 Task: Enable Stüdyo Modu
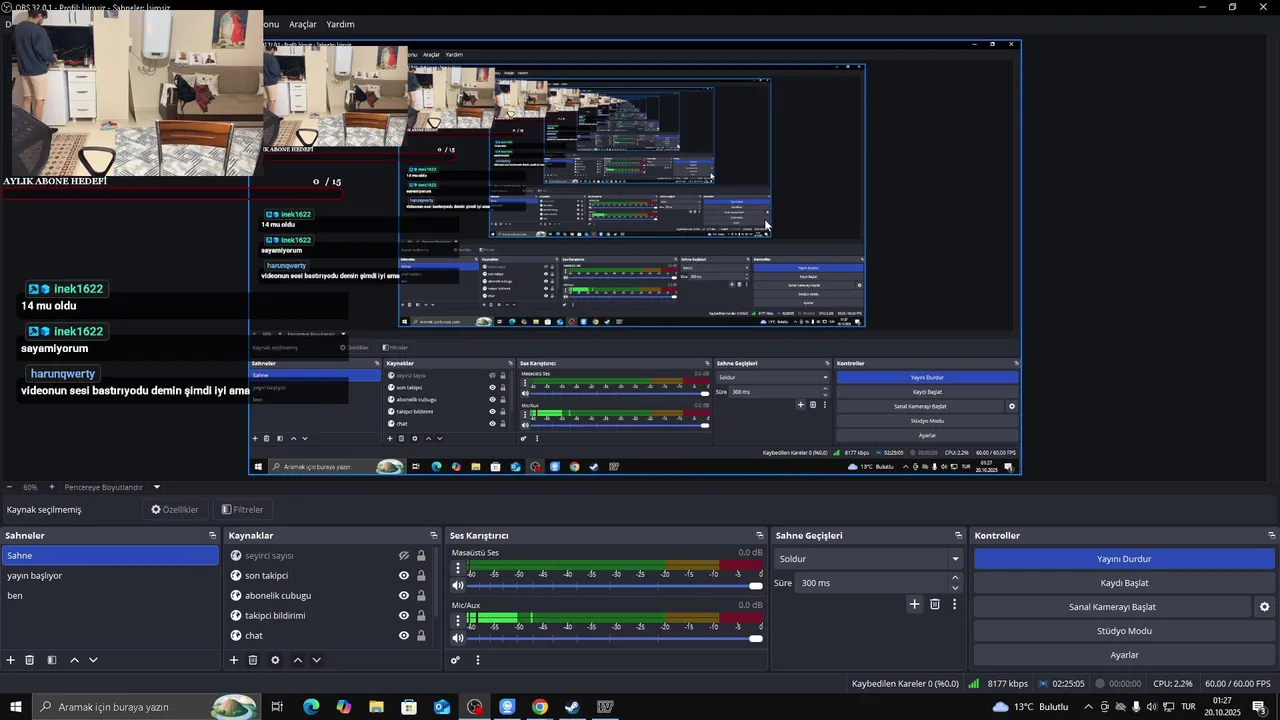(1124, 631)
